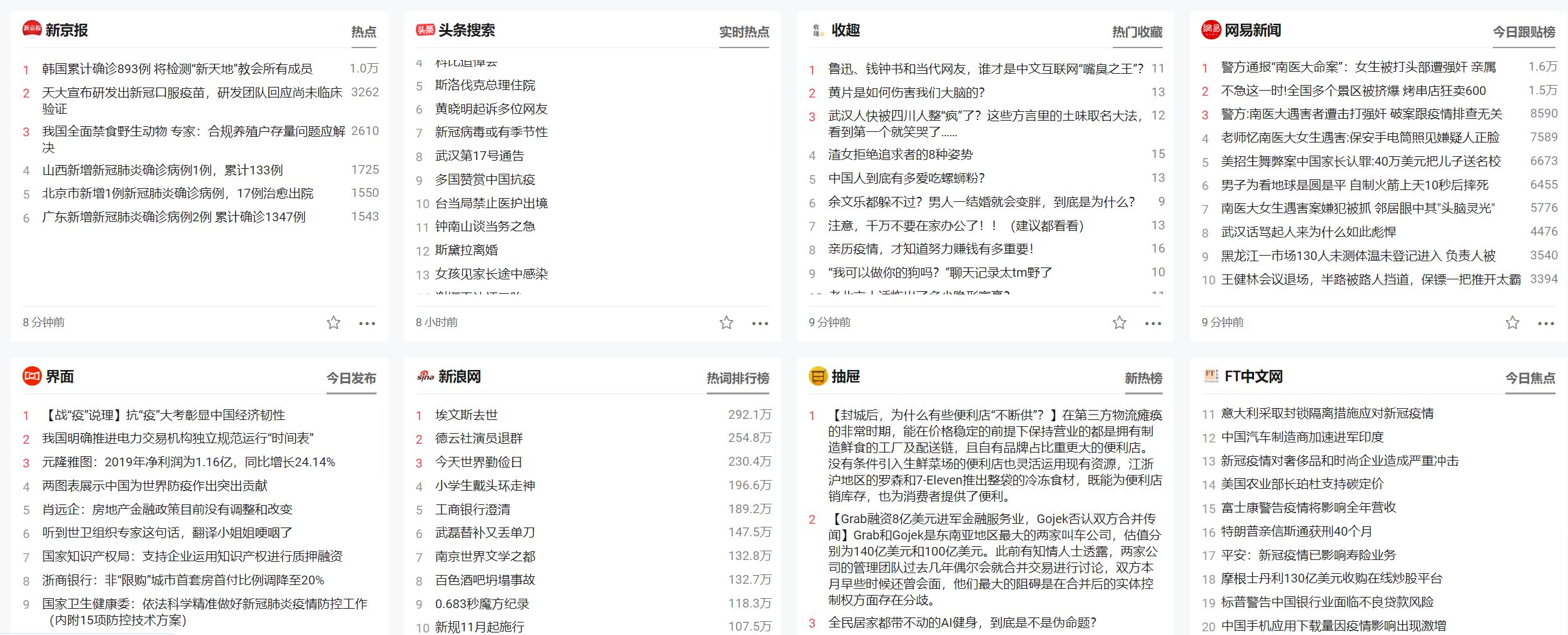Open the more options menu on 新京报 card
The width and height of the screenshot is (1568, 635).
[x=367, y=323]
